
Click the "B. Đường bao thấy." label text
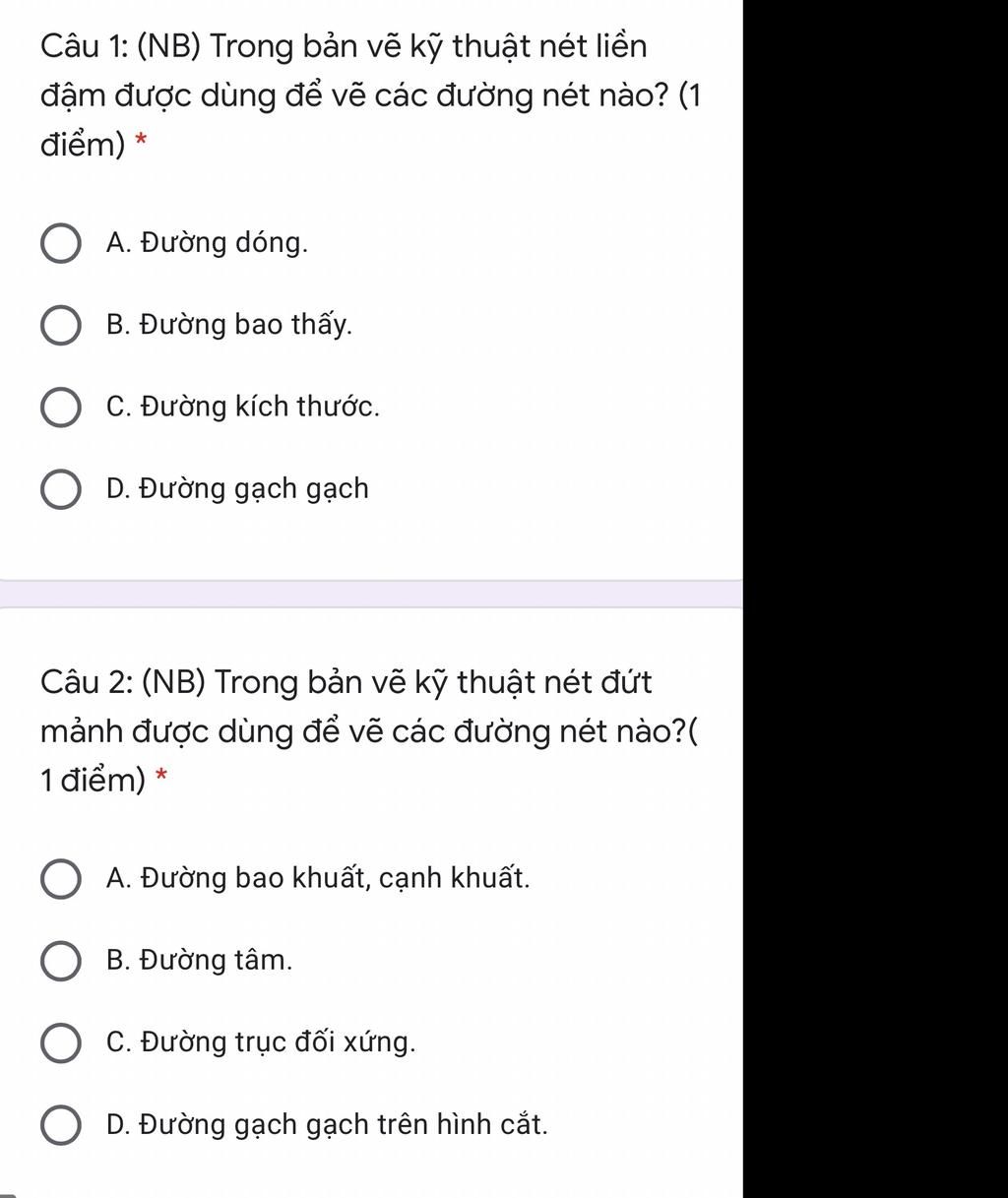[x=228, y=325]
